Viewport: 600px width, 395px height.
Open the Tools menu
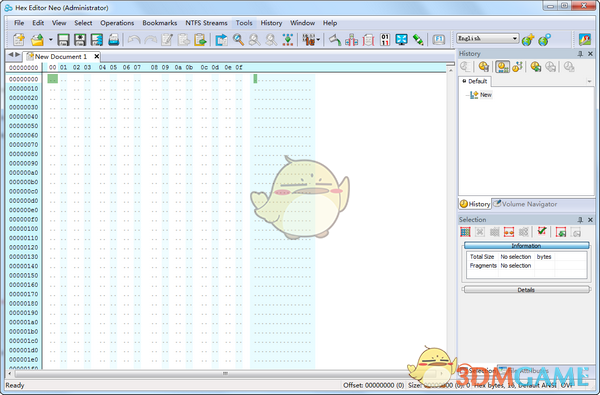(244, 23)
